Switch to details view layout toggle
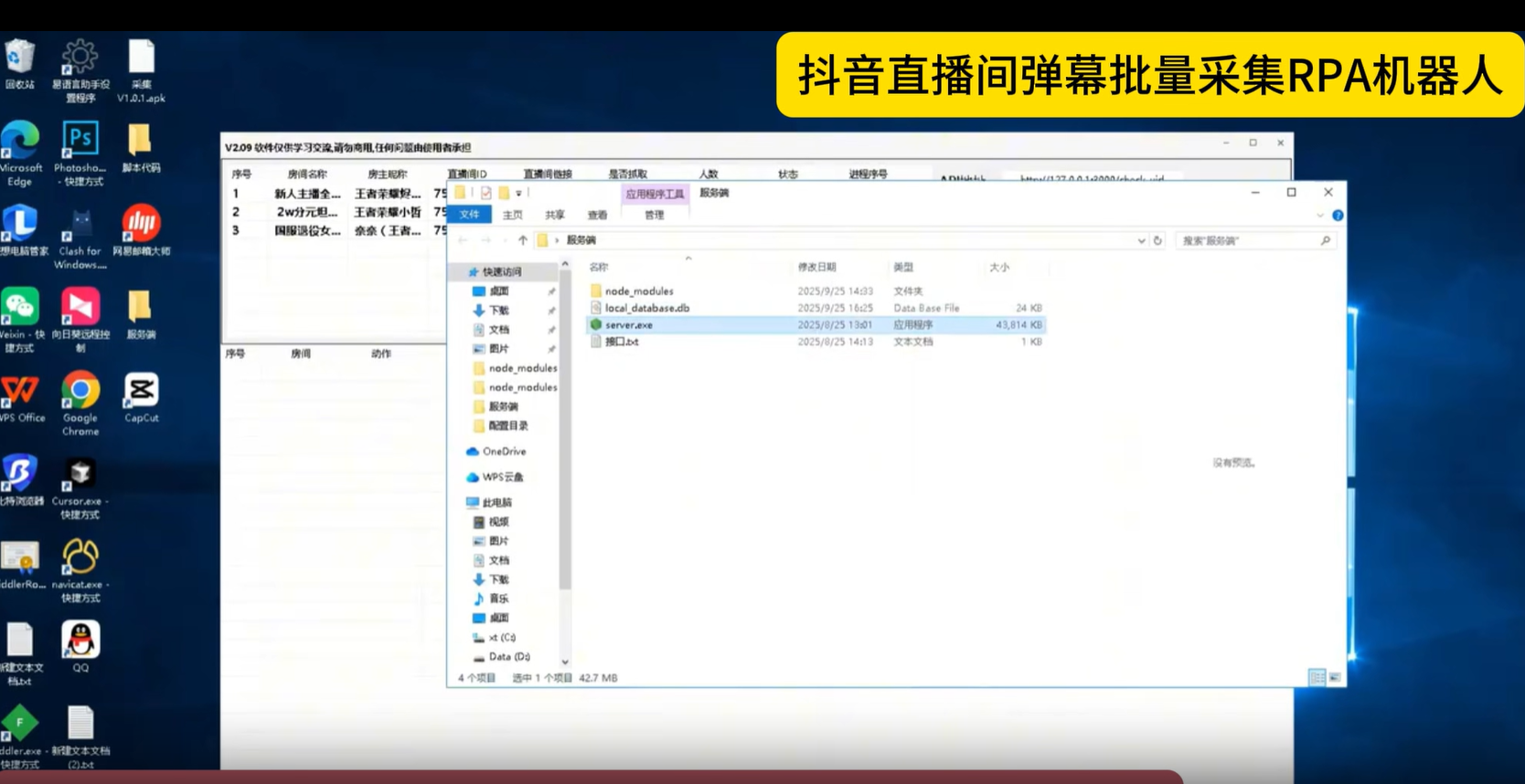The image size is (1525, 784). coord(1317,677)
